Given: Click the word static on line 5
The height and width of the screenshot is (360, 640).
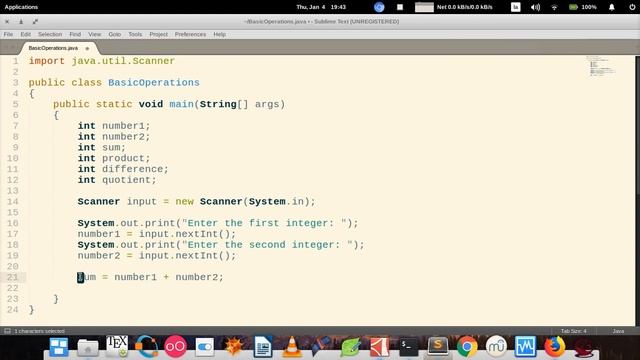Looking at the screenshot, I should [x=114, y=104].
